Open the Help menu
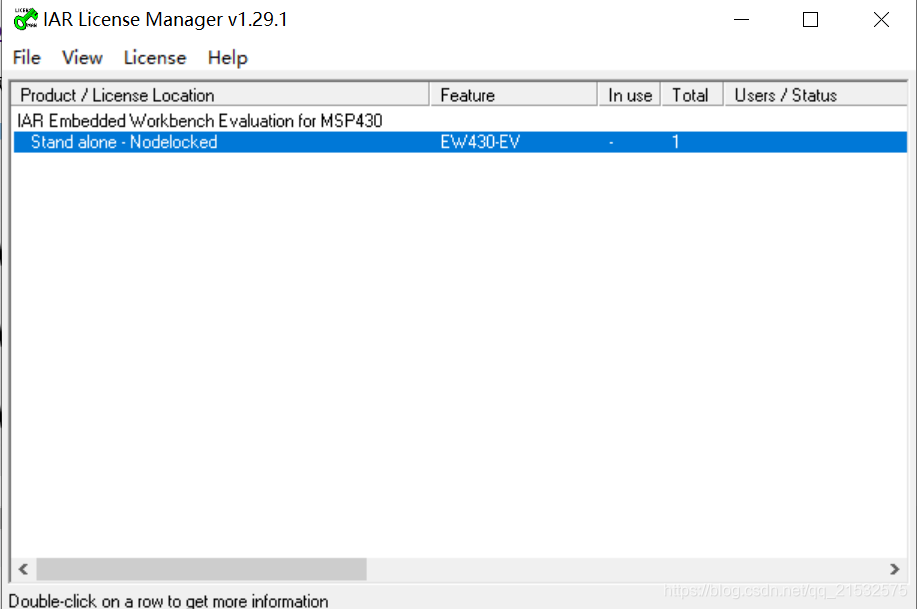The width and height of the screenshot is (917, 609). click(227, 57)
